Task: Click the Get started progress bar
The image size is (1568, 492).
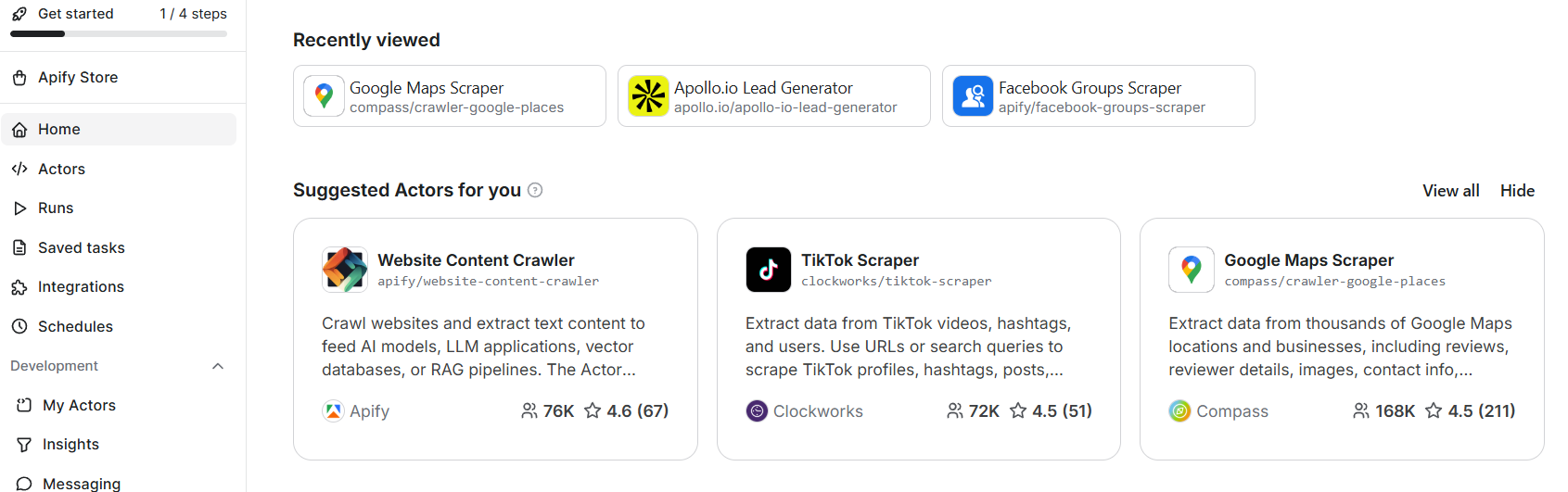Action: click(119, 34)
